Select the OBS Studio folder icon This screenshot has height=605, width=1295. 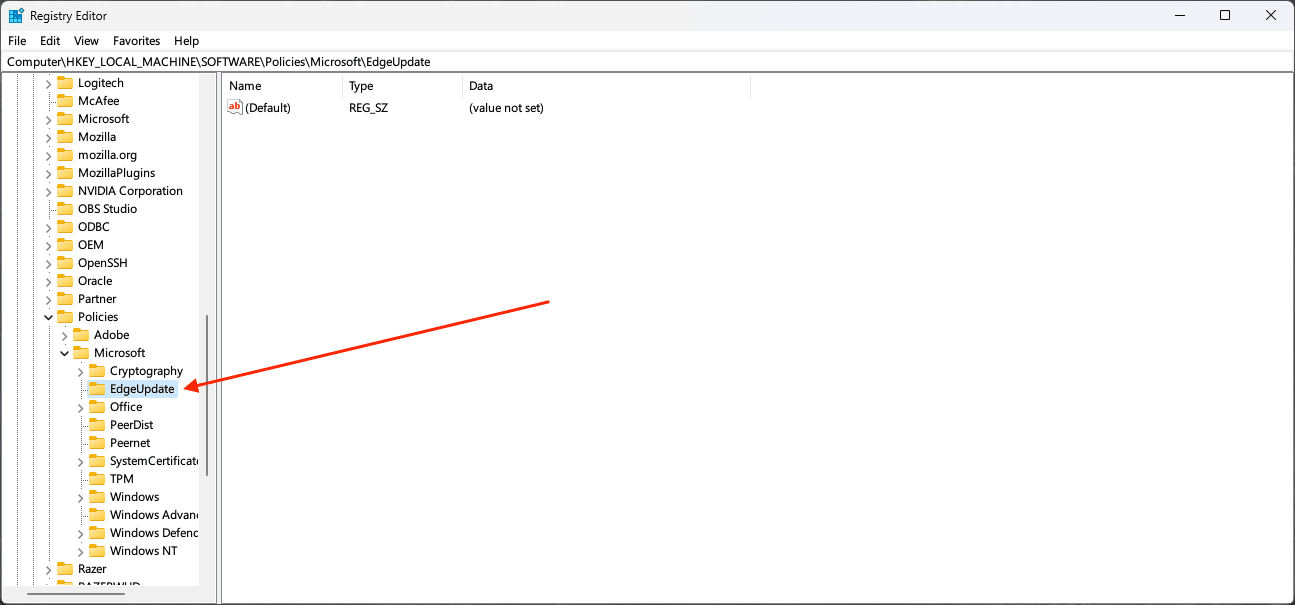pyautogui.click(x=65, y=209)
